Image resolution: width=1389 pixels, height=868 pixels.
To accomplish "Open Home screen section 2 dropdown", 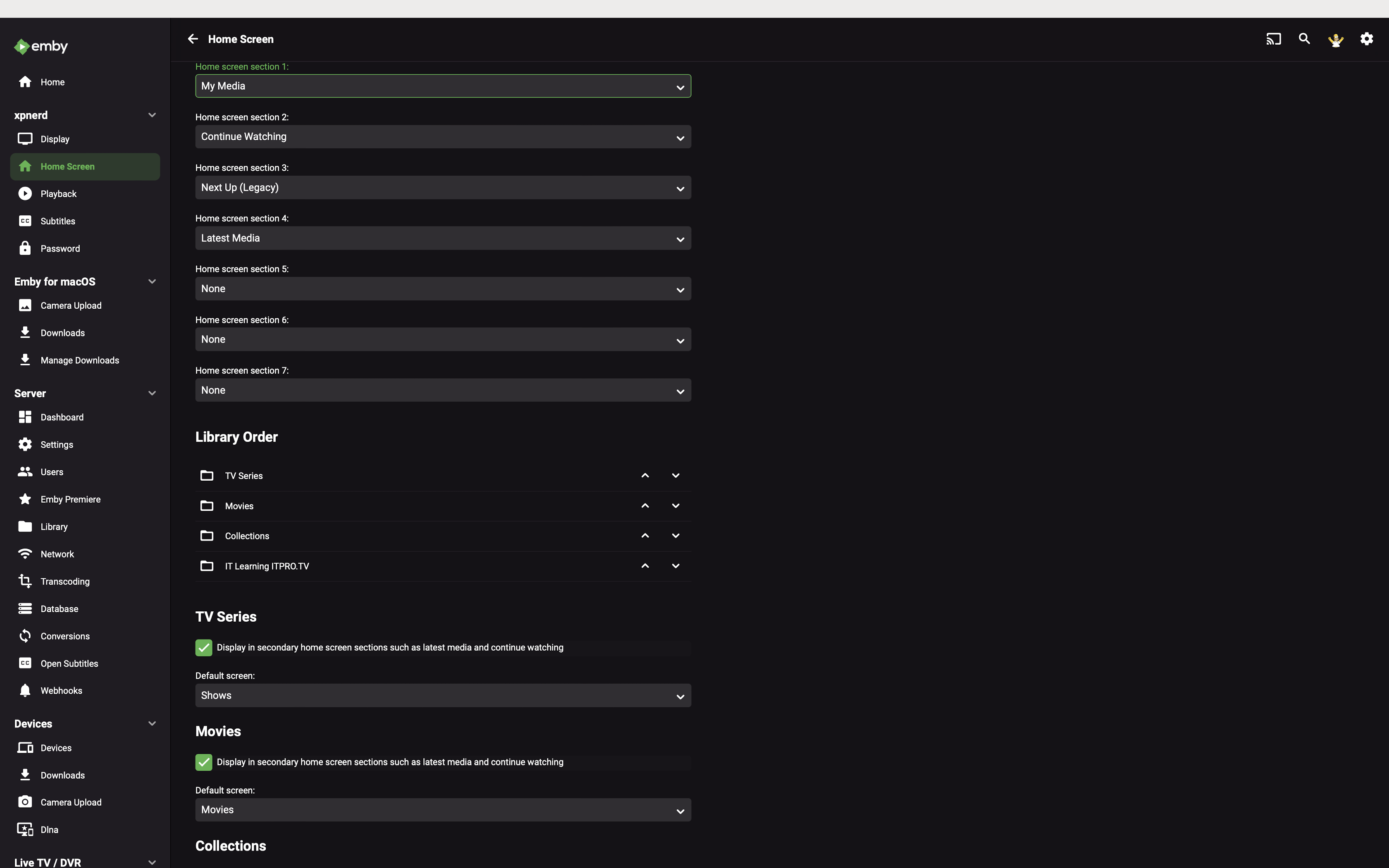I will point(443,137).
